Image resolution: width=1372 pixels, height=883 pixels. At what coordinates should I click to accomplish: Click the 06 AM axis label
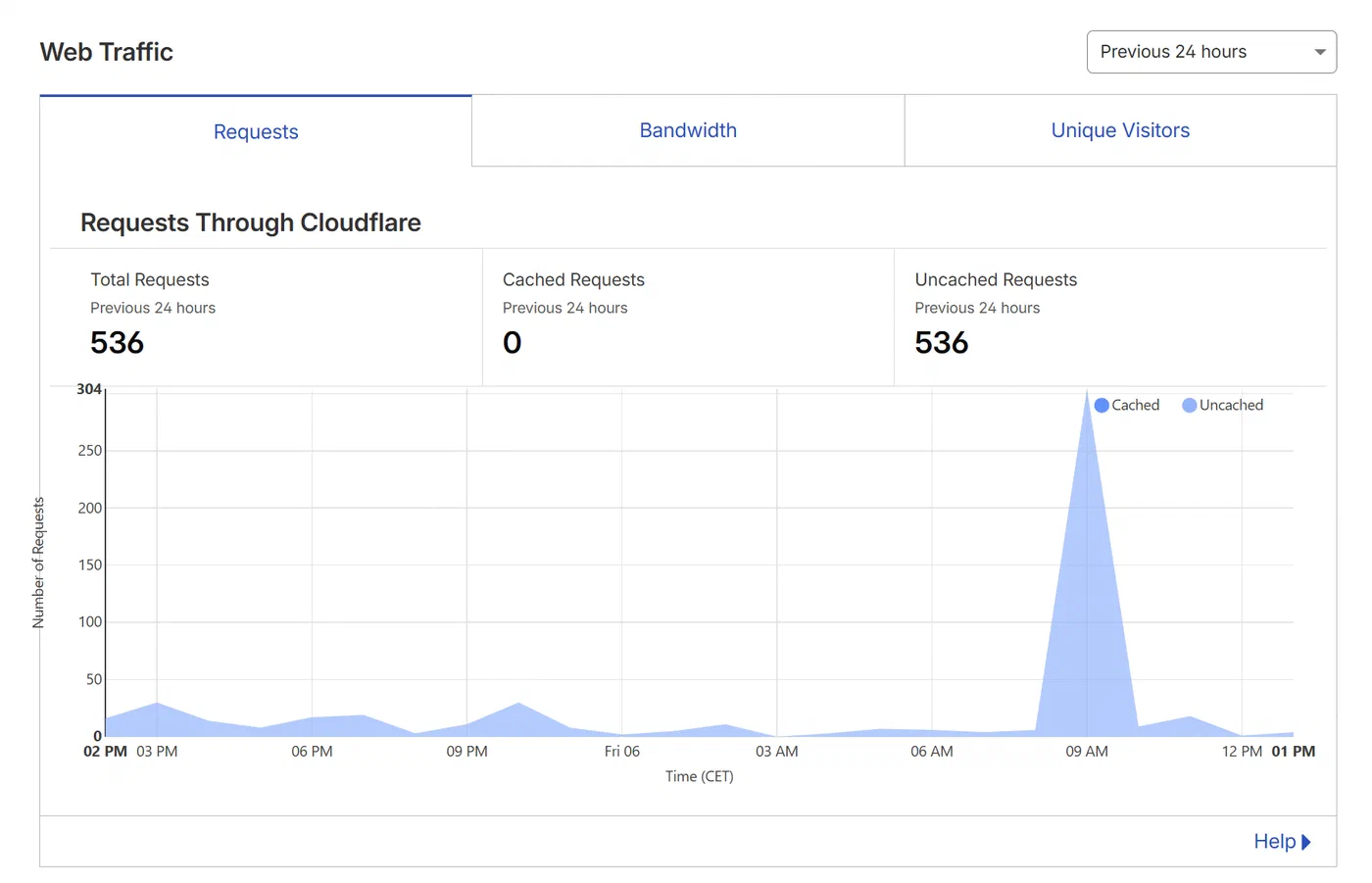(932, 752)
